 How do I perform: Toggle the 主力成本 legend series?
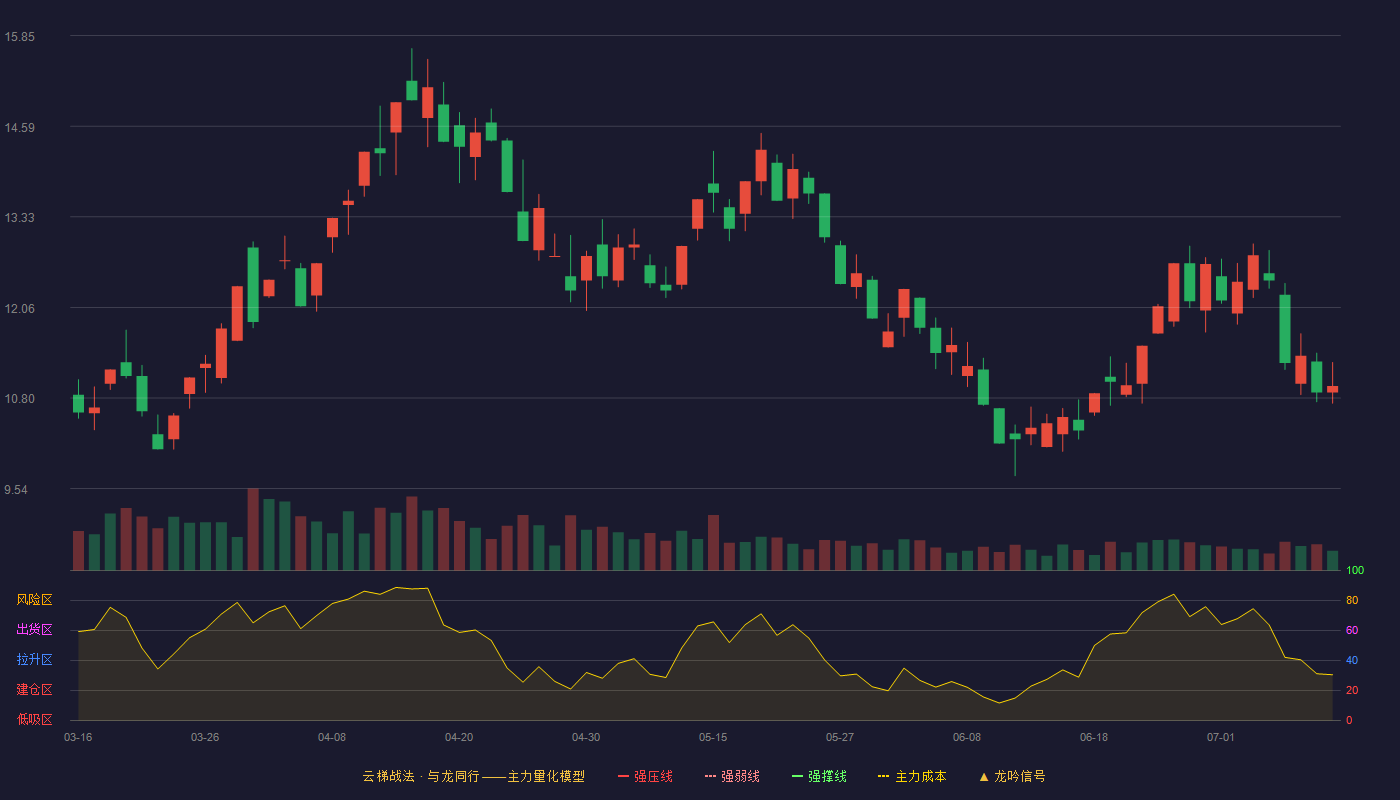[x=912, y=776]
